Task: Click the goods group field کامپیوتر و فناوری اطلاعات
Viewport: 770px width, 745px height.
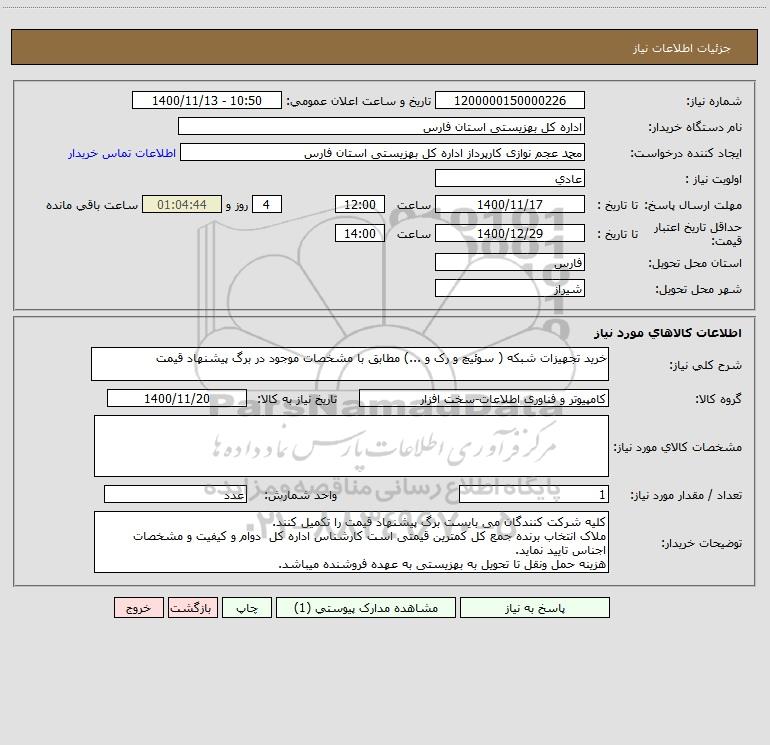Action: (x=484, y=398)
